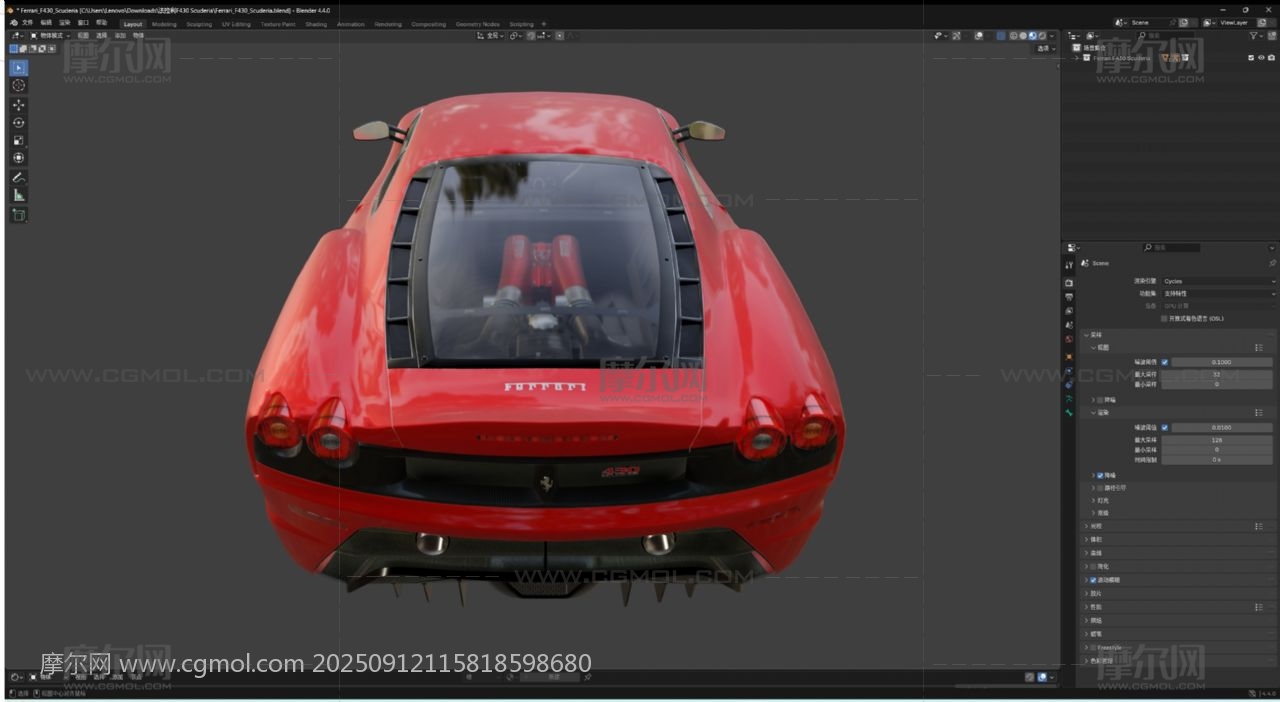Pin the properties editor context
This screenshot has width=1280, height=702.
coord(1272,263)
